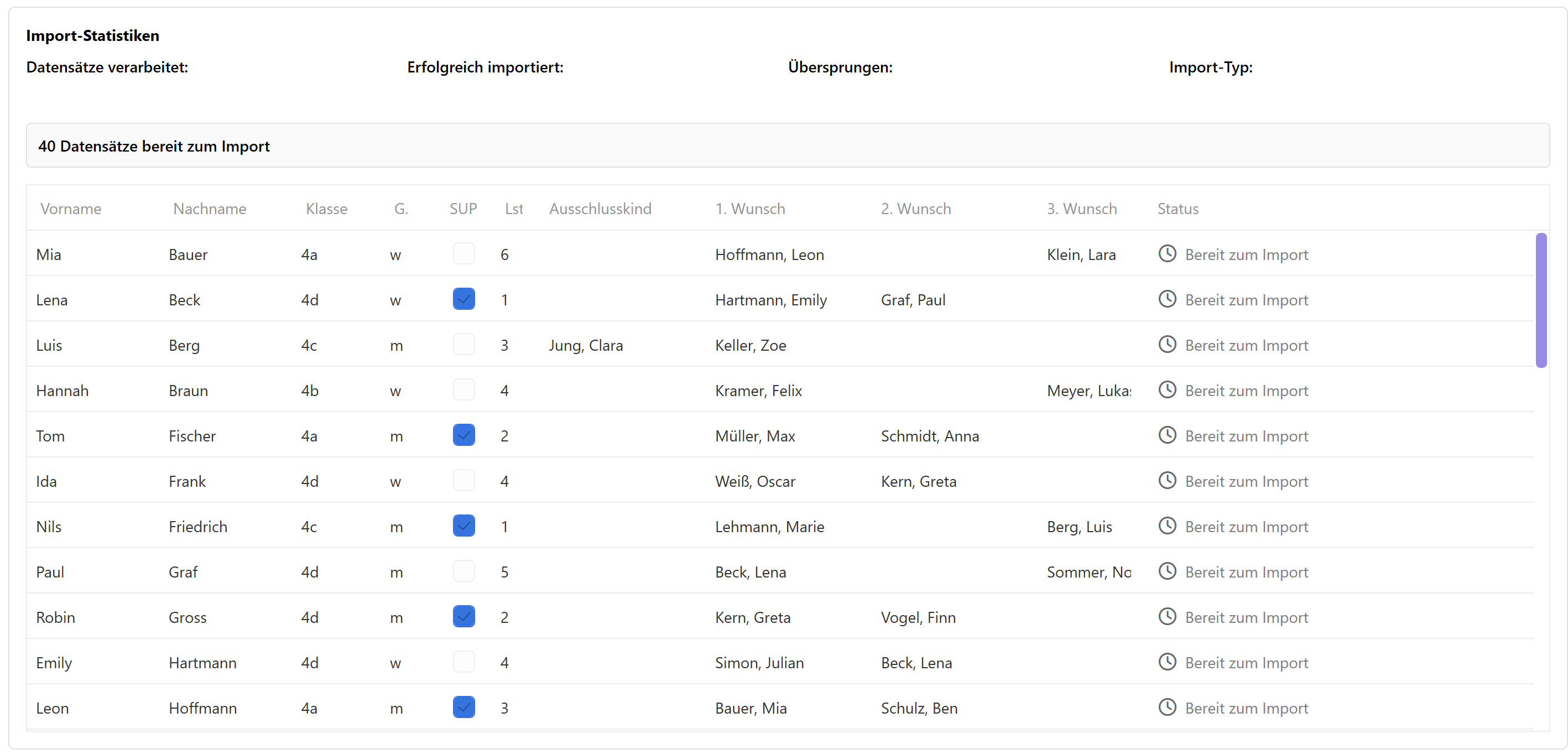This screenshot has height=754, width=1568.
Task: Click the clock icon in Lena Beck's row
Action: pos(1167,299)
